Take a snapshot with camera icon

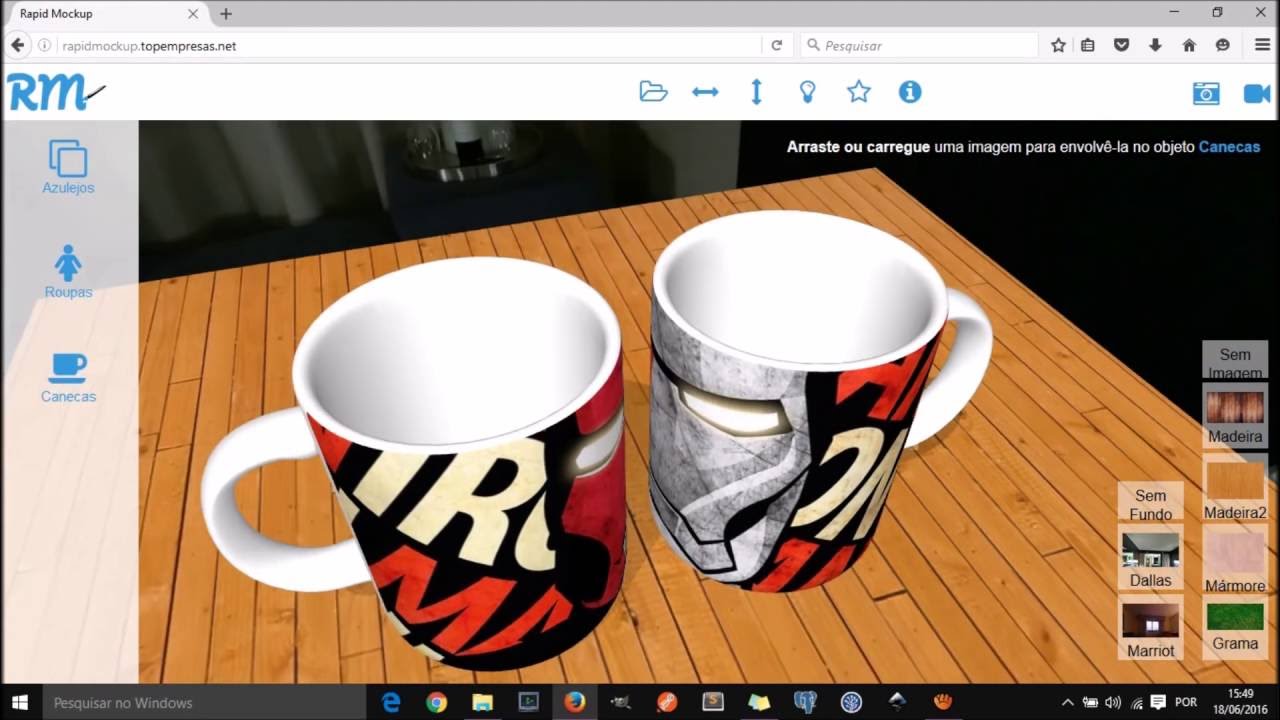point(1206,93)
